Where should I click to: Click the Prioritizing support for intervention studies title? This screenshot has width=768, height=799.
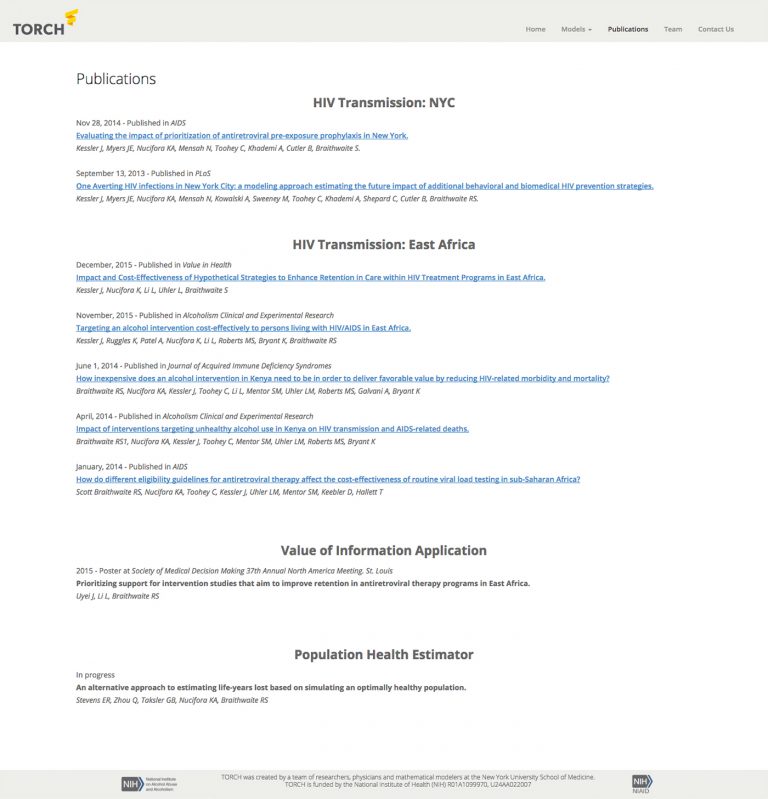(x=303, y=583)
